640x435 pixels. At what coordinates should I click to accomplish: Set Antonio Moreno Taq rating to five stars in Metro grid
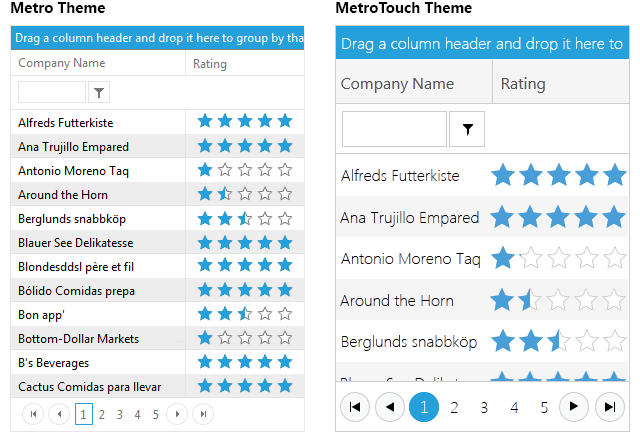tap(285, 170)
